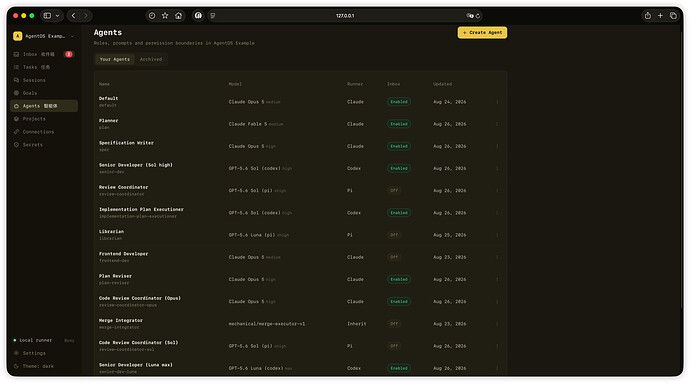Viewport: 690px width, 383px height.
Task: Click the Connections link icon
Action: tap(16, 132)
